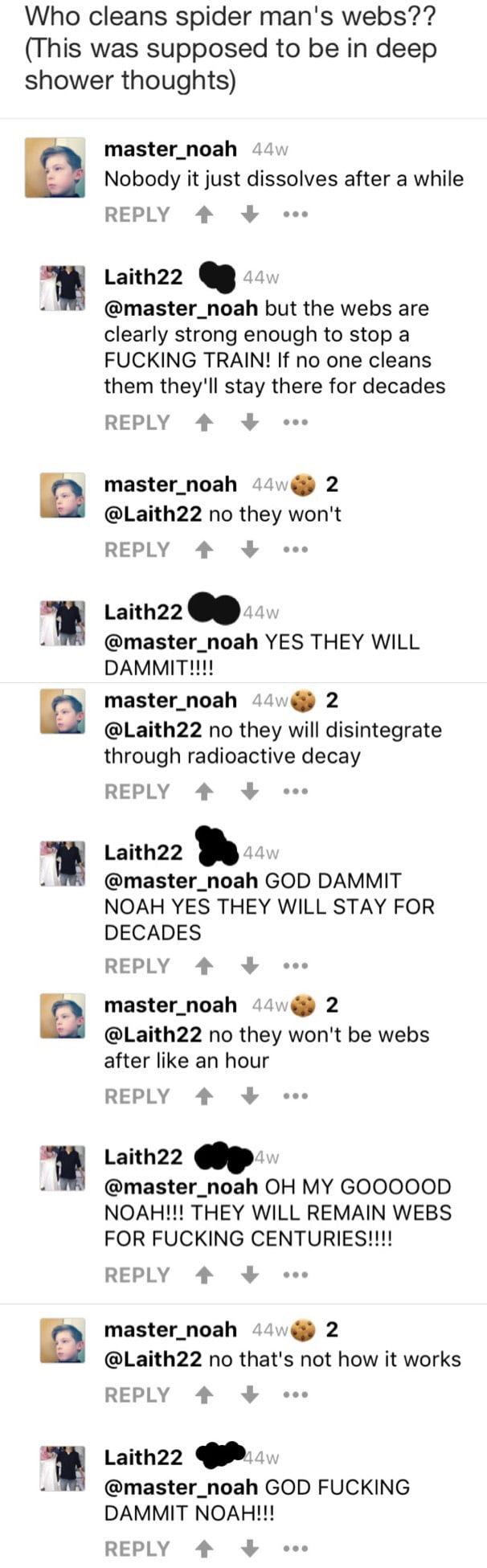
Task: Upvote the final 'DAMMIT NOAH!!!' comment
Action: tap(205, 1549)
